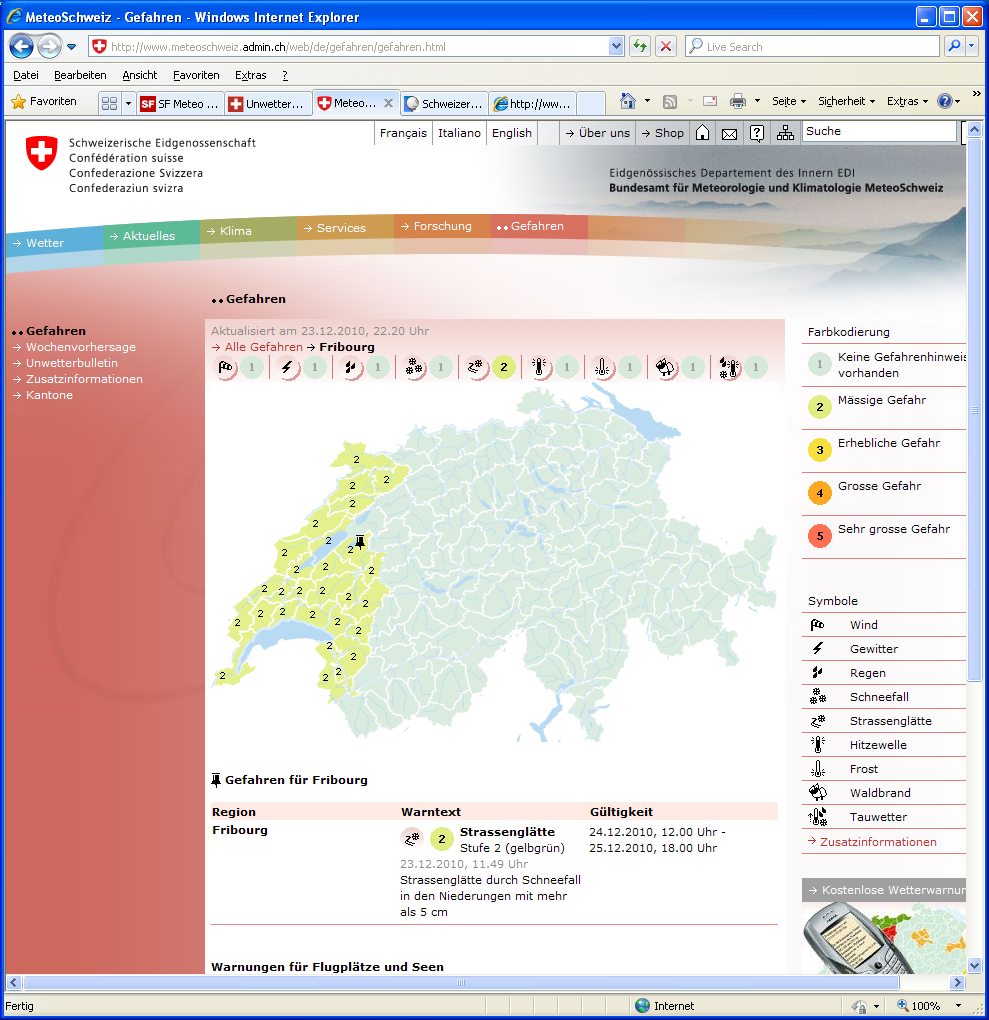The image size is (989, 1020).
Task: Click the Swiss coat of arms logo
Action: pyautogui.click(x=41, y=153)
